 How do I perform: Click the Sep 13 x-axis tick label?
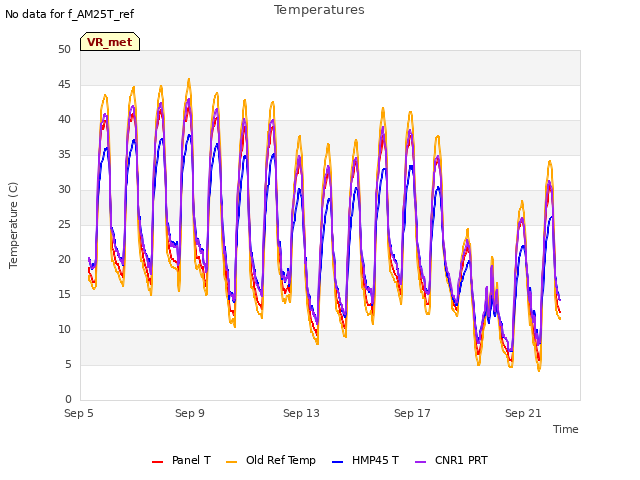pyautogui.click(x=301, y=413)
